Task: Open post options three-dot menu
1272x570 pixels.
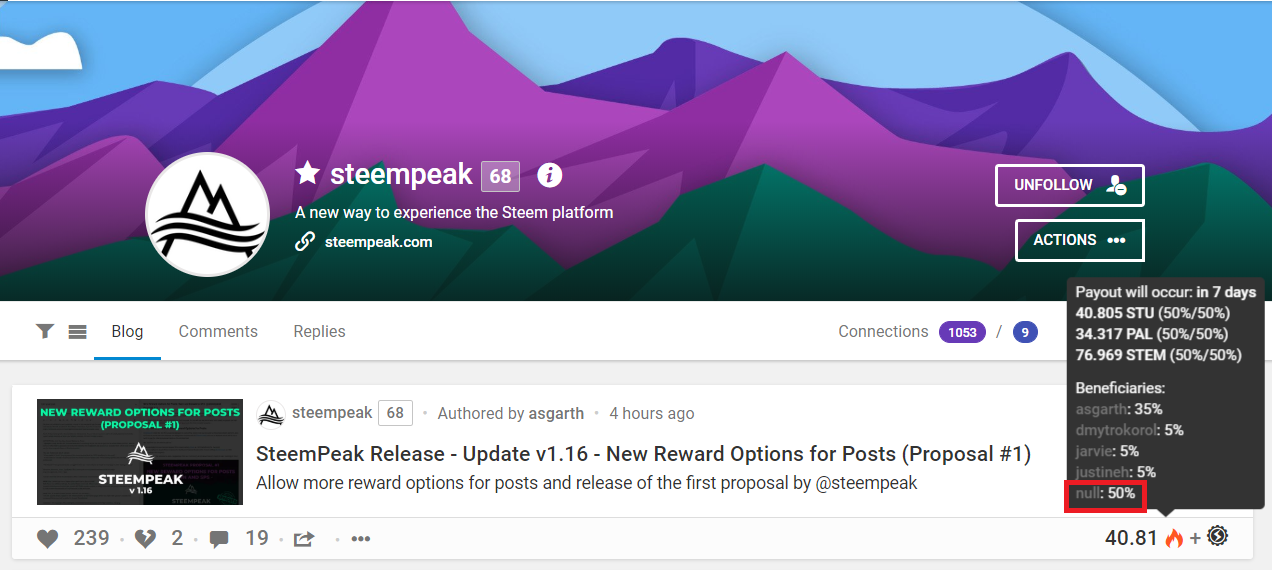Action: 361,539
